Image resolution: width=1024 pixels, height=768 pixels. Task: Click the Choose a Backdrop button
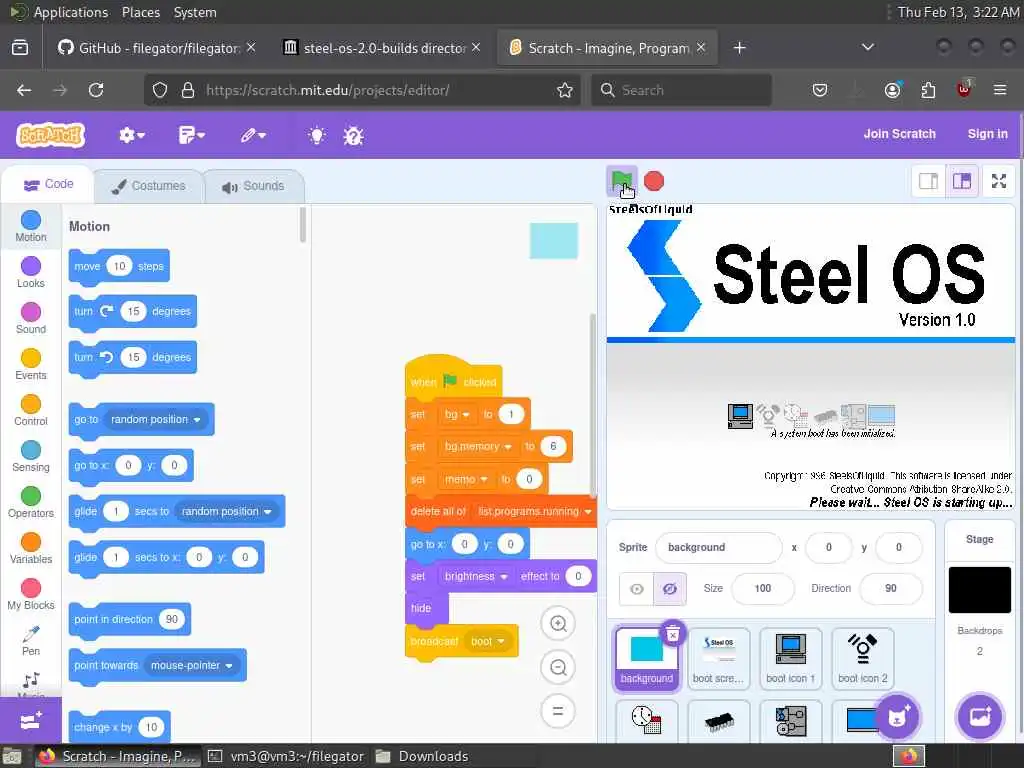click(979, 717)
